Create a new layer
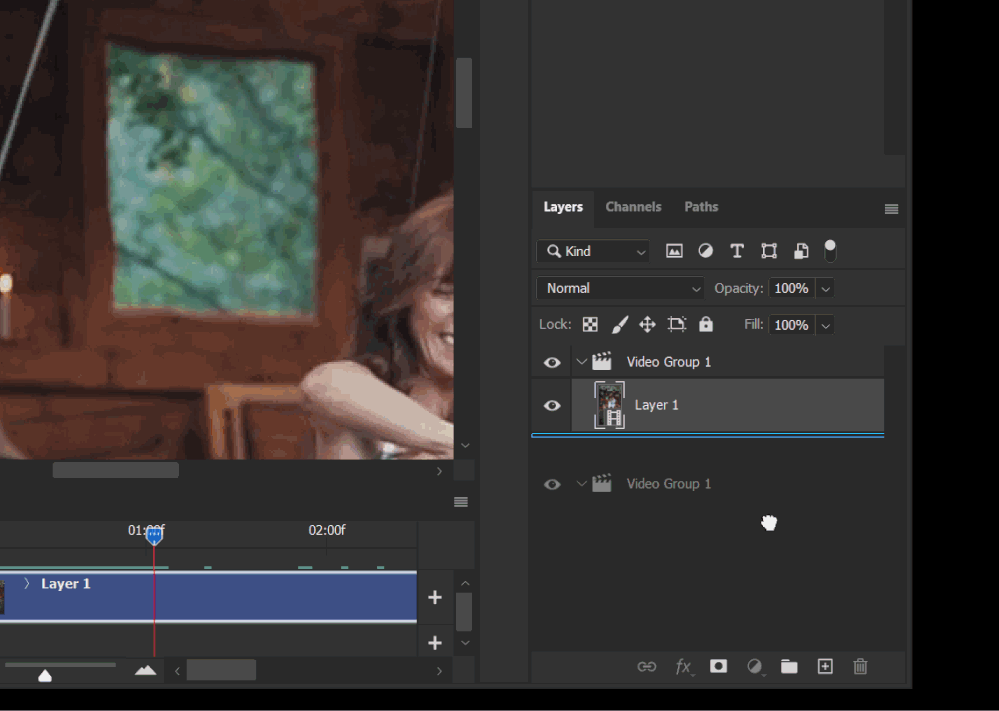 tap(825, 666)
